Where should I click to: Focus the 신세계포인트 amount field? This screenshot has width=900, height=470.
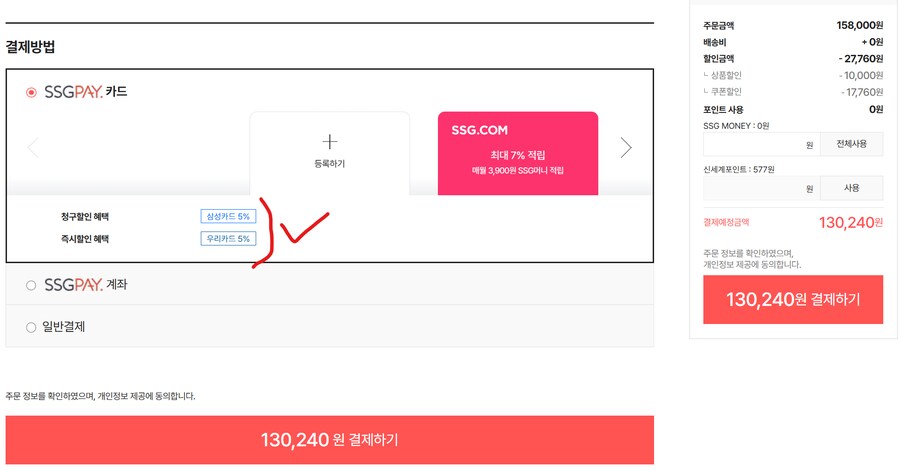(x=762, y=188)
